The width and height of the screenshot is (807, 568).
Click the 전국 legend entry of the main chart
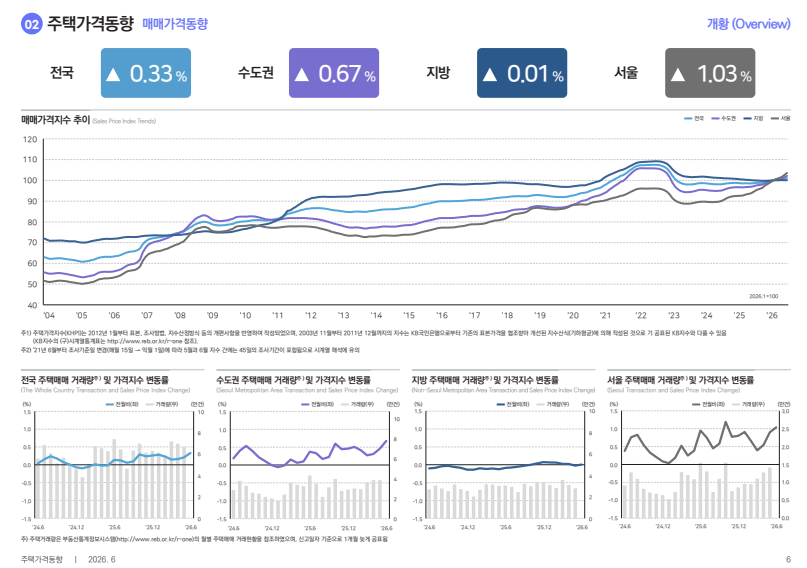coord(694,118)
